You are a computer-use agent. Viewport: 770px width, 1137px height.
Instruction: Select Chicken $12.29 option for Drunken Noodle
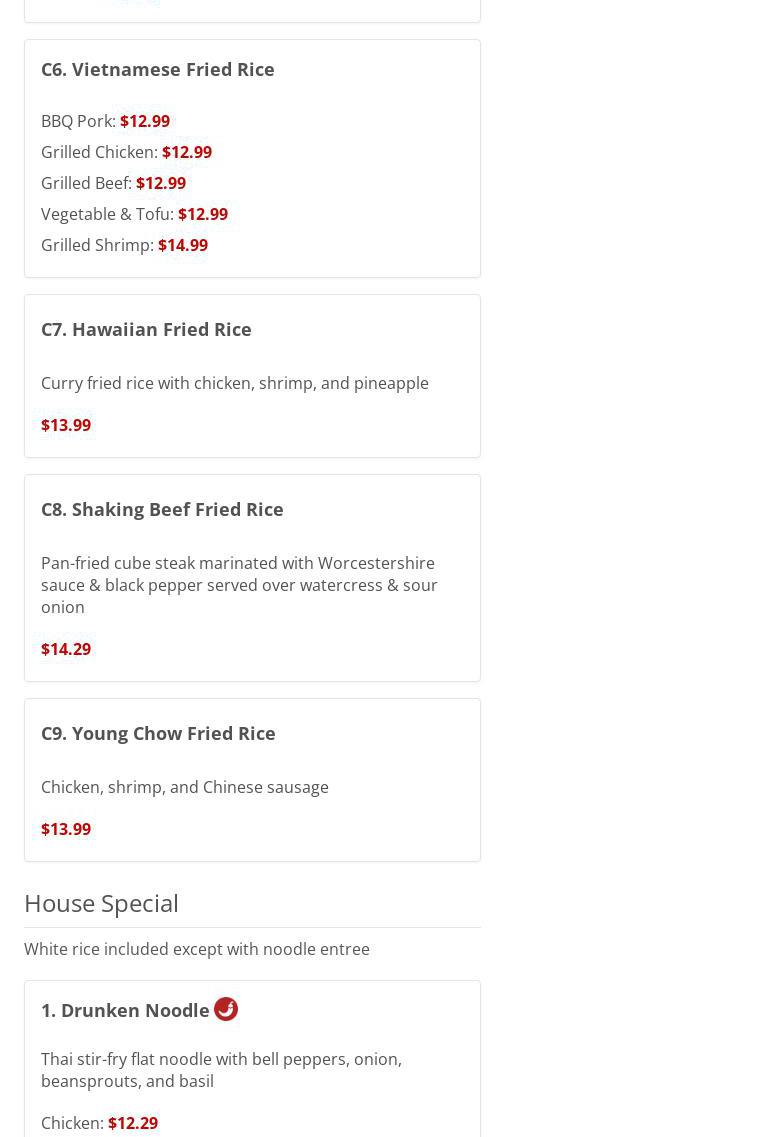coord(99,1123)
